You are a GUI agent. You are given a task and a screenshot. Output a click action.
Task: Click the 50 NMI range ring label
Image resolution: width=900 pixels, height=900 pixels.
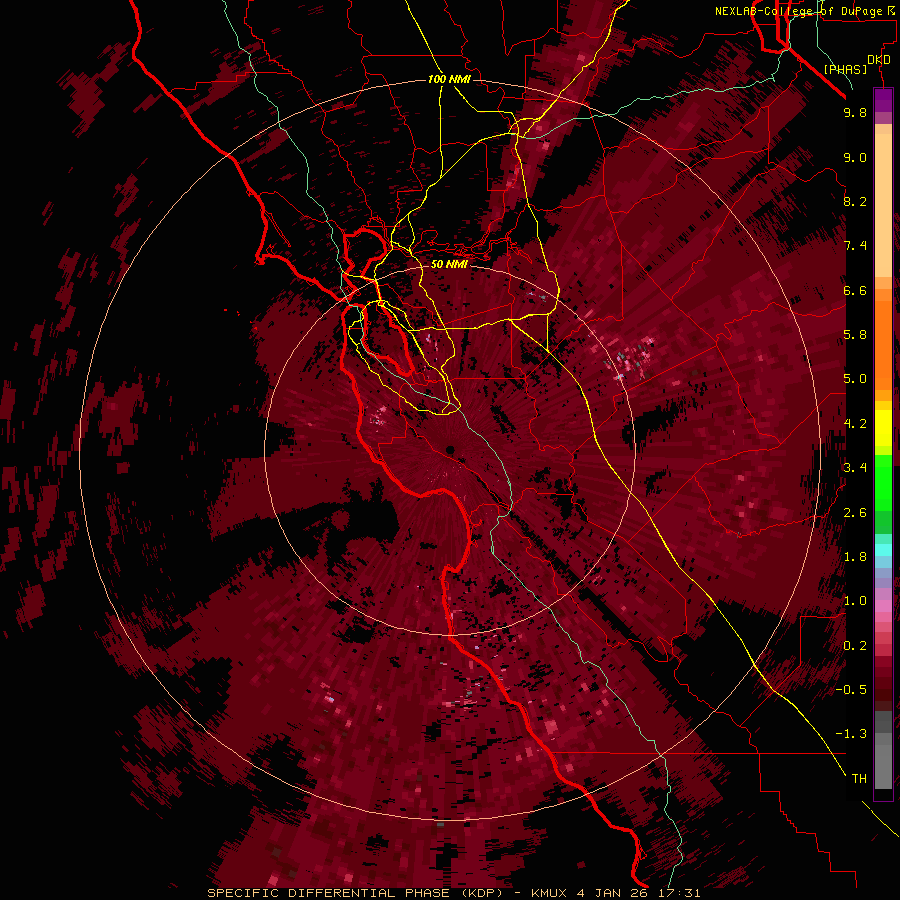(449, 264)
